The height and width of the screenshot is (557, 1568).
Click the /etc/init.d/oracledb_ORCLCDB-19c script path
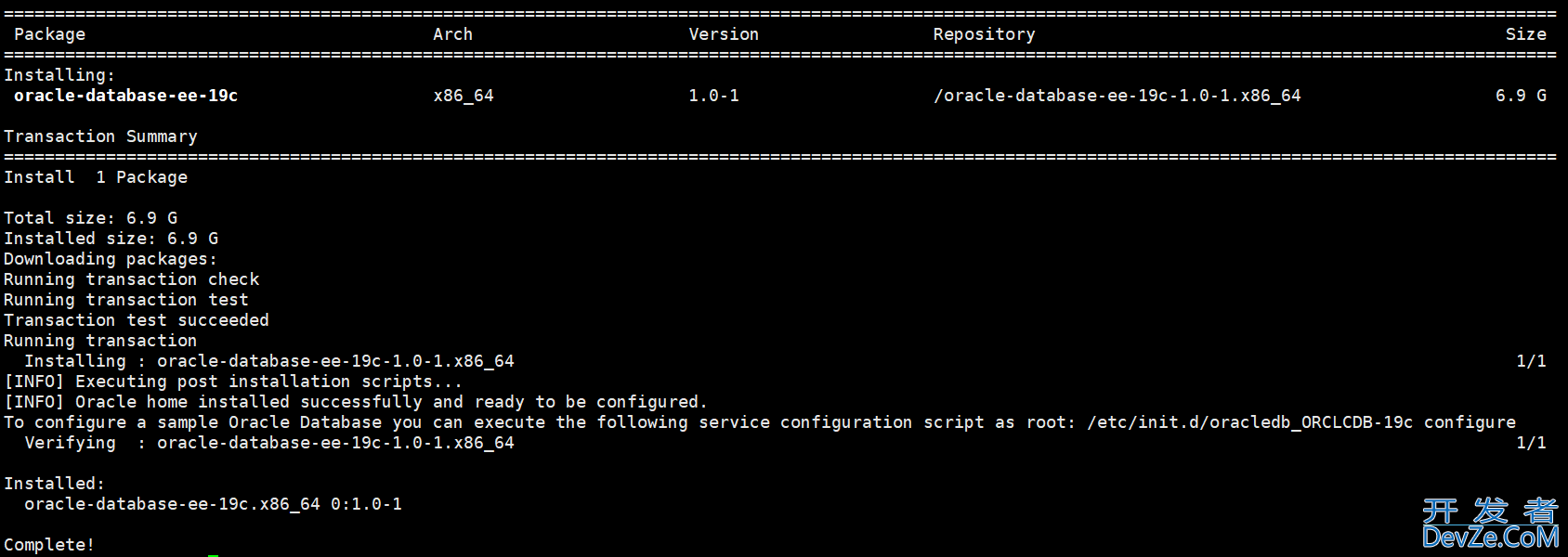pos(1250,422)
